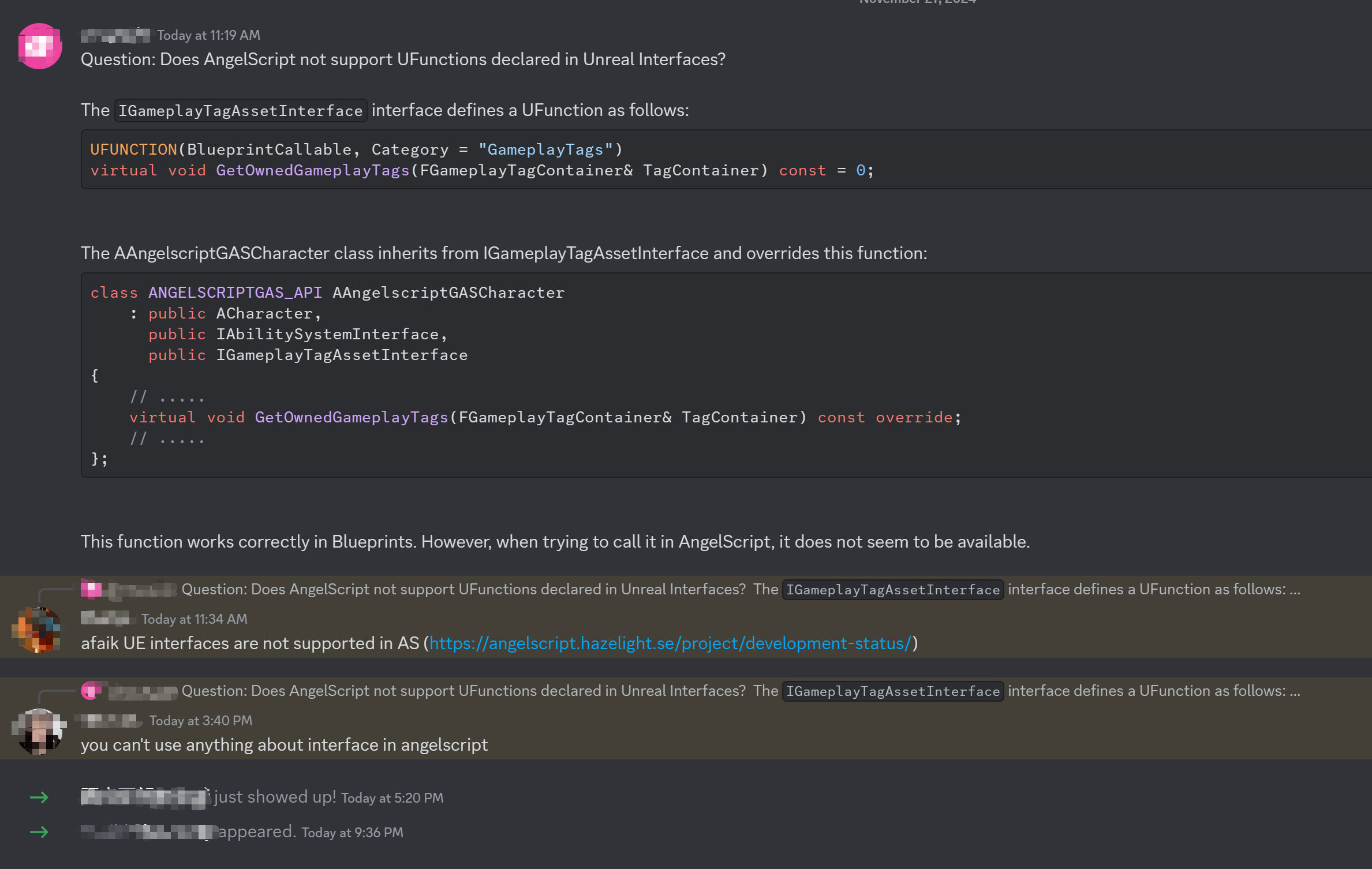This screenshot has width=1372, height=869.
Task: Click the small reply avatar above the 3:40 PM message
Action: pyautogui.click(x=91, y=691)
